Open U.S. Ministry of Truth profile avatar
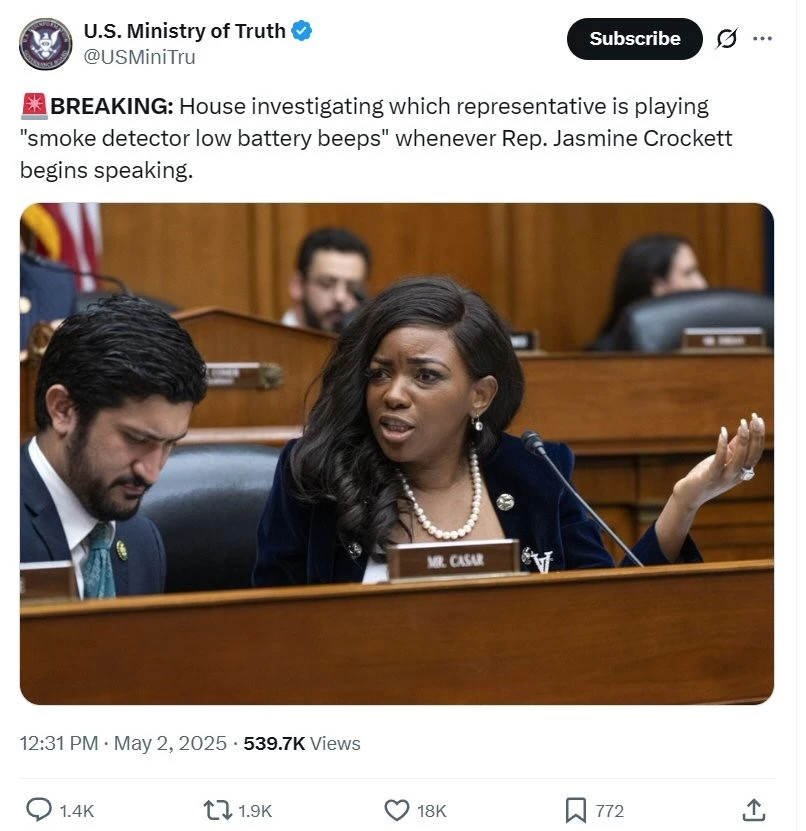The width and height of the screenshot is (806, 831). 45,44
